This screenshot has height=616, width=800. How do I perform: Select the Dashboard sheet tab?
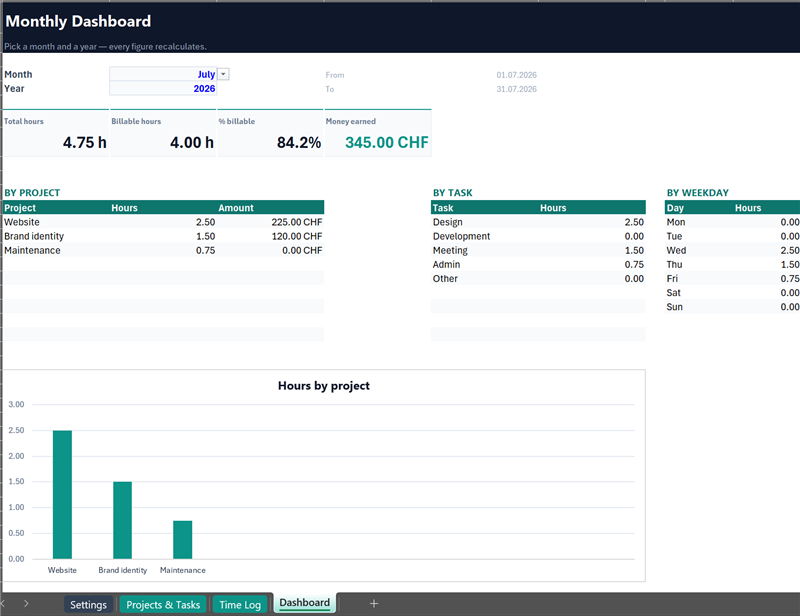(x=305, y=603)
